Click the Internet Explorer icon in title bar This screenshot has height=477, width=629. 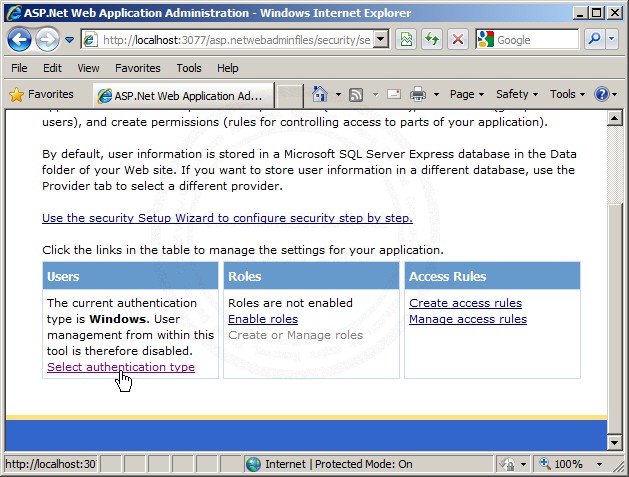tap(13, 13)
